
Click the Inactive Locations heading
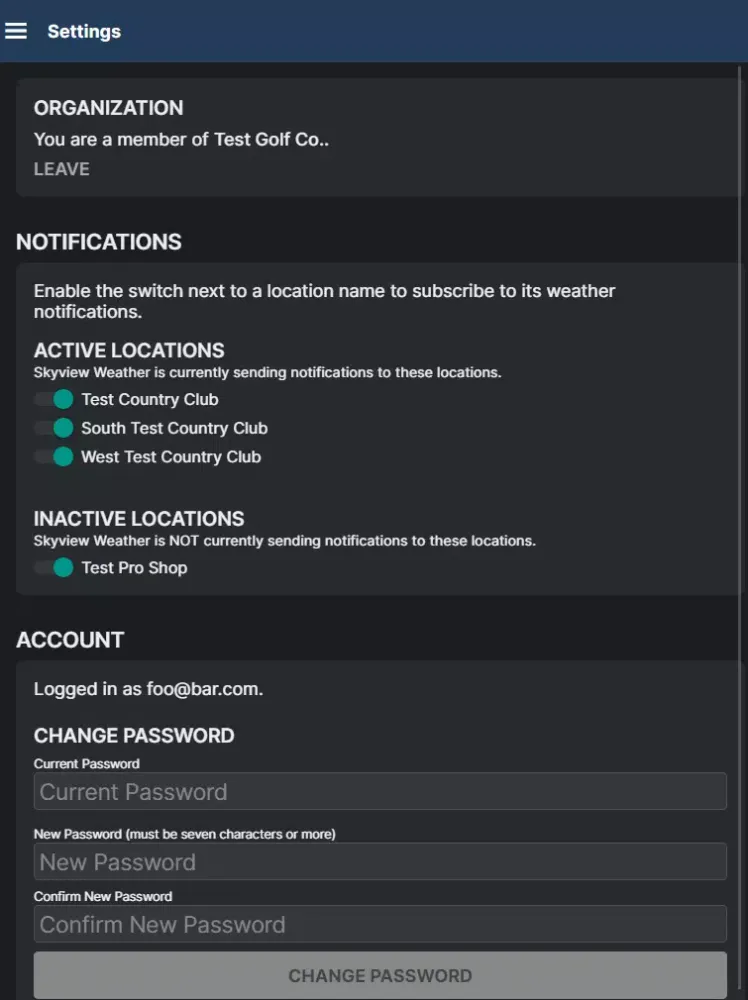(x=139, y=519)
